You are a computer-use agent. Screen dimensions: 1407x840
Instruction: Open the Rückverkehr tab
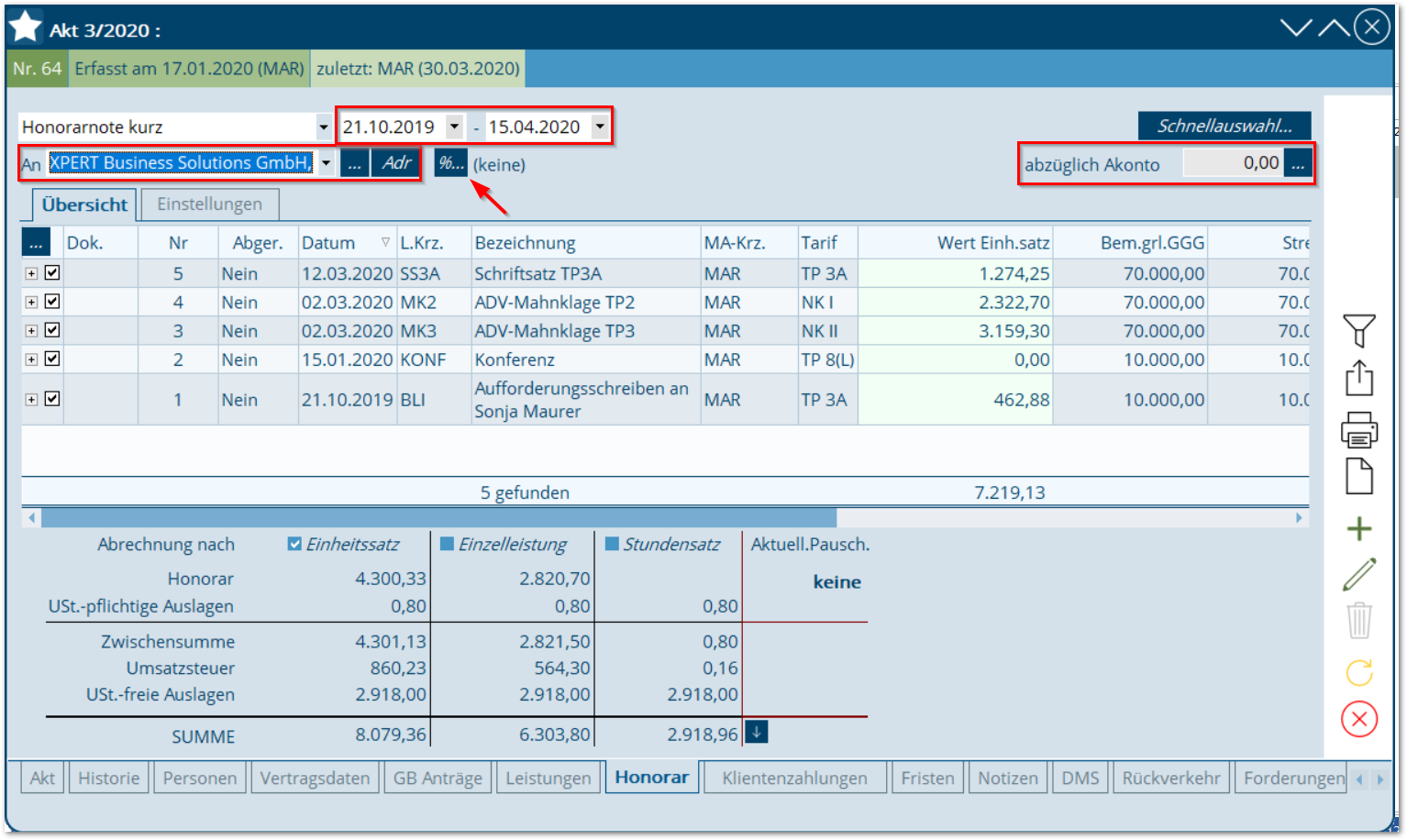tap(1170, 778)
